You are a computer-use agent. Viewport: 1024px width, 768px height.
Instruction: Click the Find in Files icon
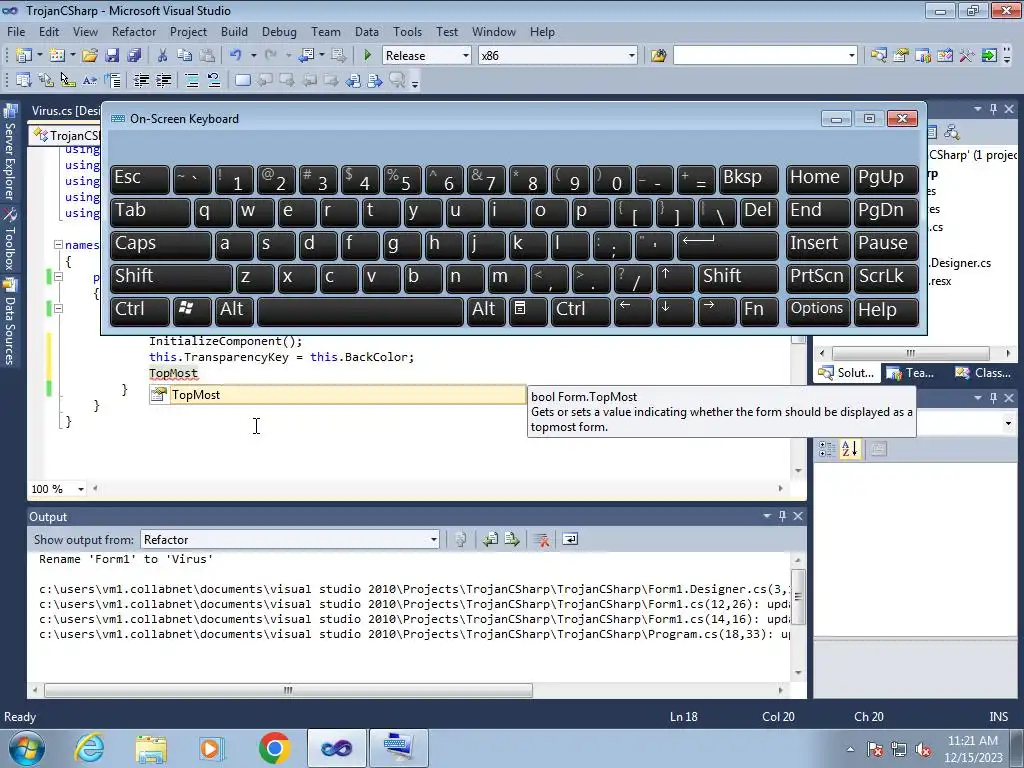tap(658, 56)
